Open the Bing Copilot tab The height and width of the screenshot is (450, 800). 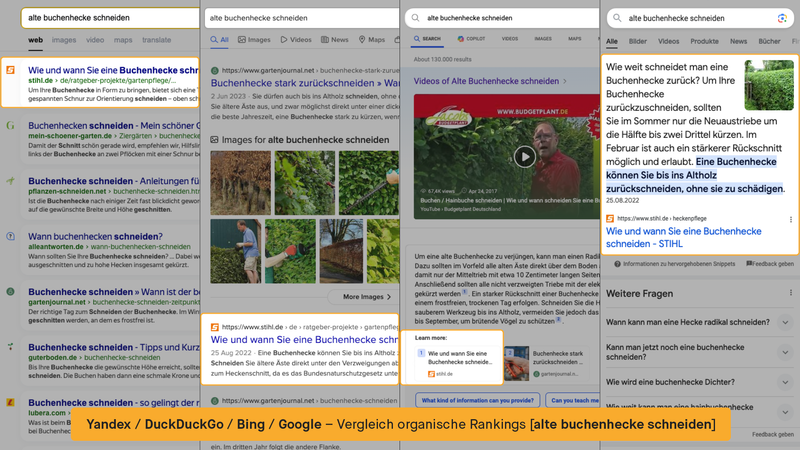[x=471, y=39]
